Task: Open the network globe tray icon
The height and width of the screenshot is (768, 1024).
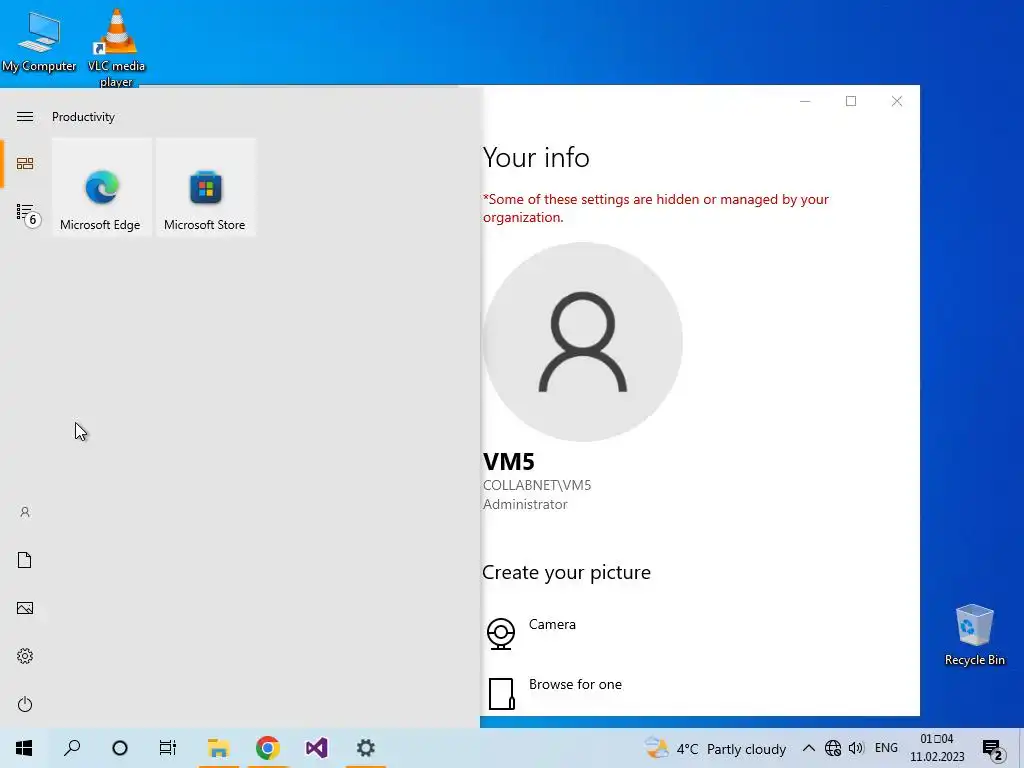Action: pos(833,748)
